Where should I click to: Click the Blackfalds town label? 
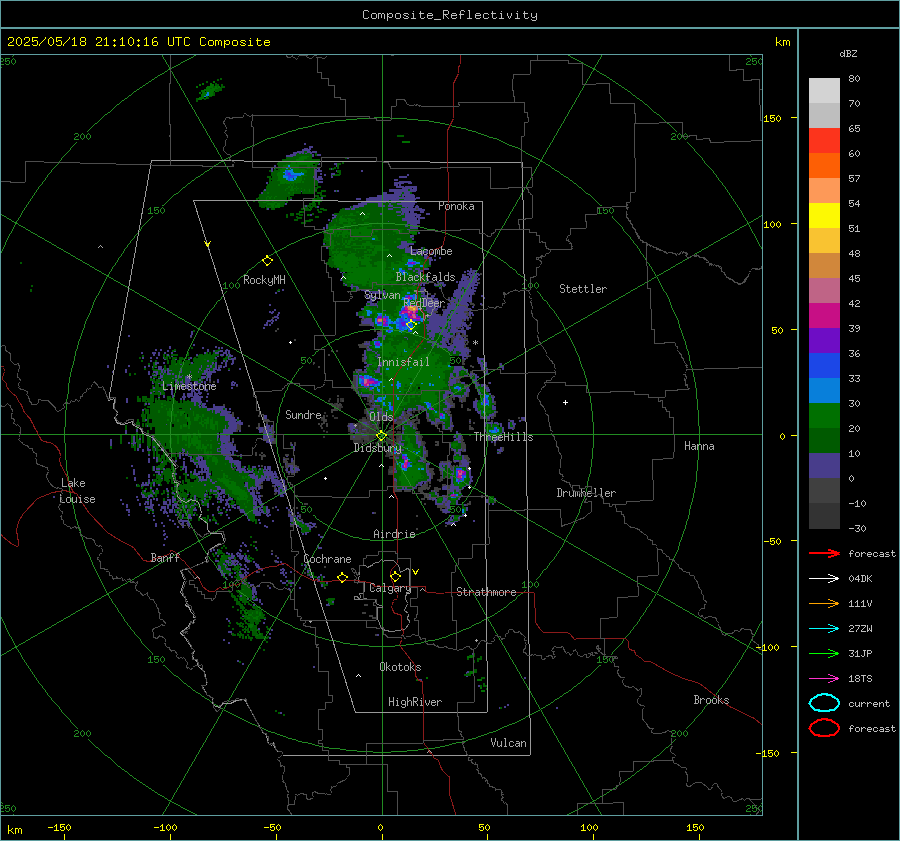tap(425, 277)
